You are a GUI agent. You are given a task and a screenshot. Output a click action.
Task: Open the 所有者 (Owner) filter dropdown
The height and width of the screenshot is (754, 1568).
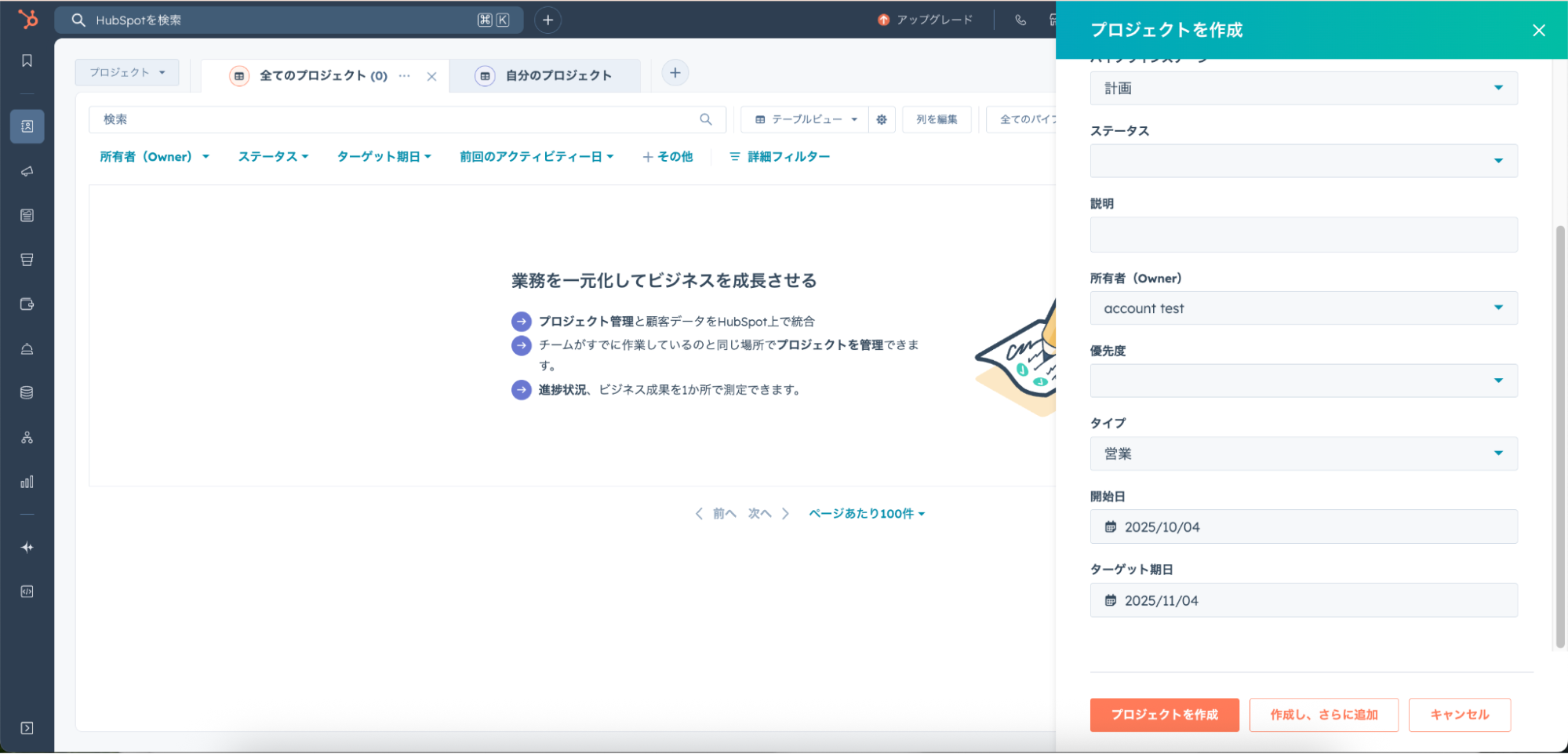tap(155, 157)
